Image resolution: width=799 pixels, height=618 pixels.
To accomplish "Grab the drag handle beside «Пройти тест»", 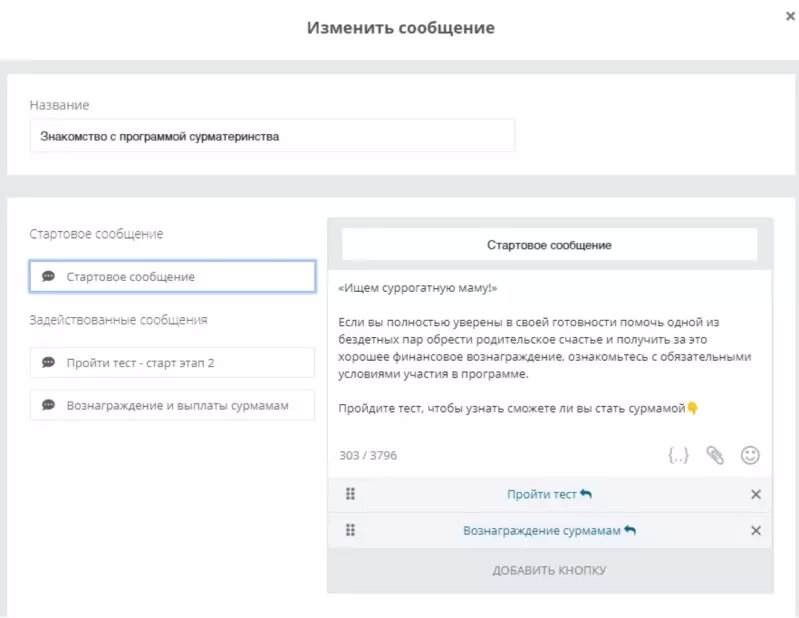I will pyautogui.click(x=350, y=494).
